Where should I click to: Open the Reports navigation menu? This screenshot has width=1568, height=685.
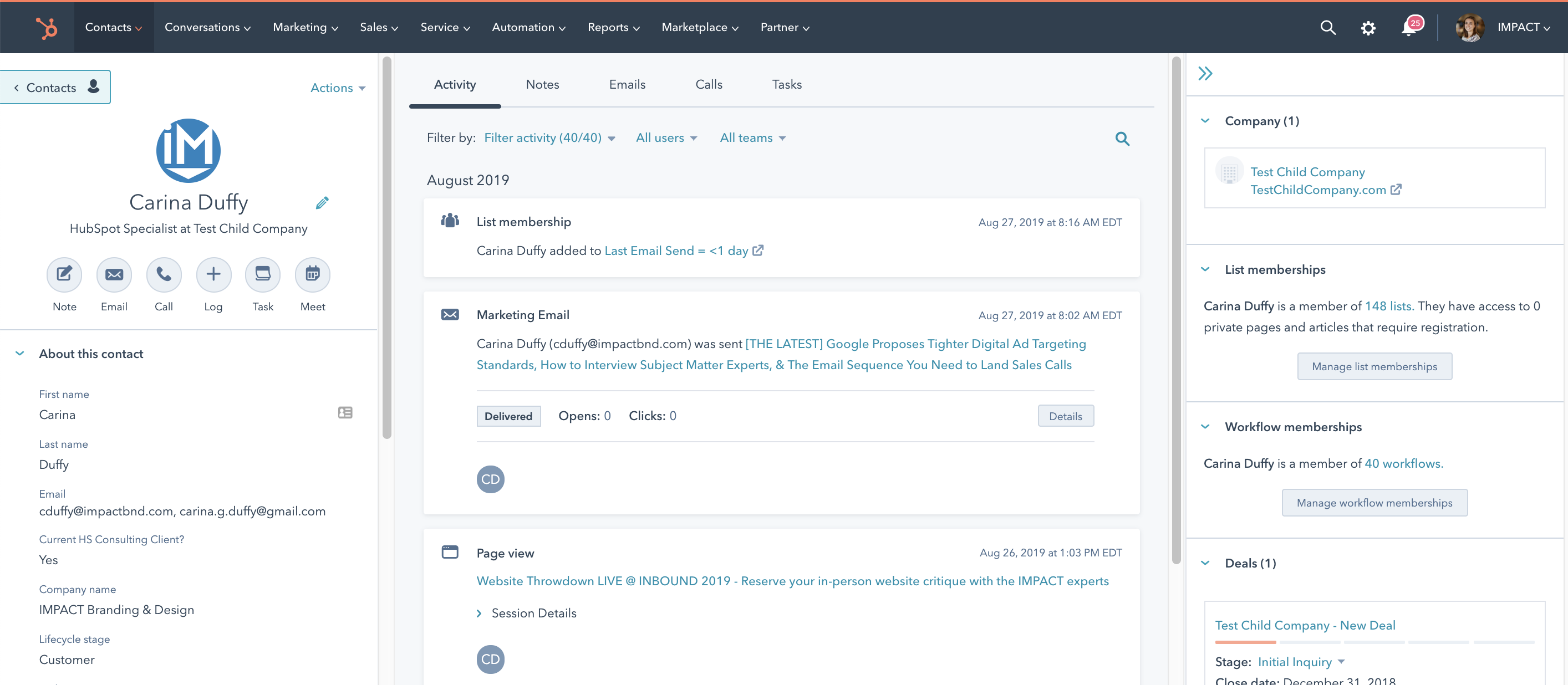tap(614, 27)
